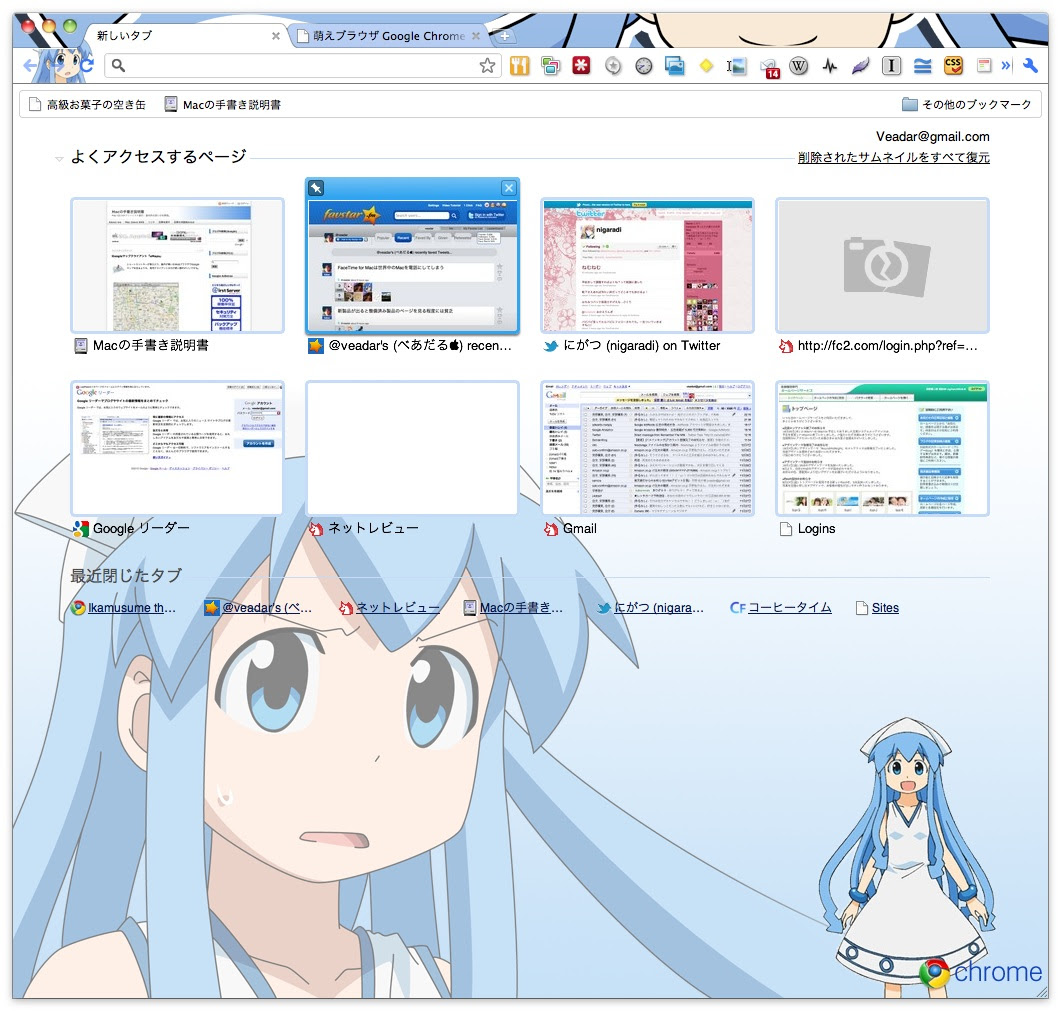
Task: Switch to the 新しいタブ tab
Action: (x=183, y=36)
